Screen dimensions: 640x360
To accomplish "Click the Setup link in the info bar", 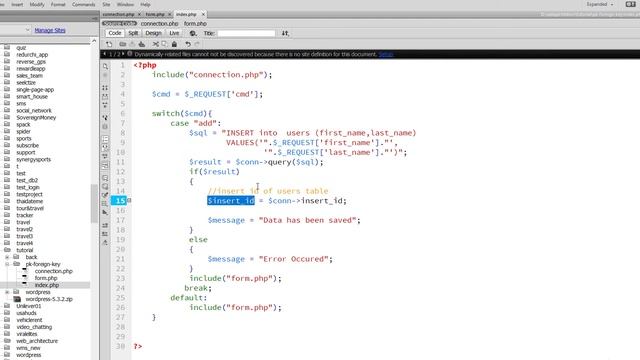I will click(385, 54).
